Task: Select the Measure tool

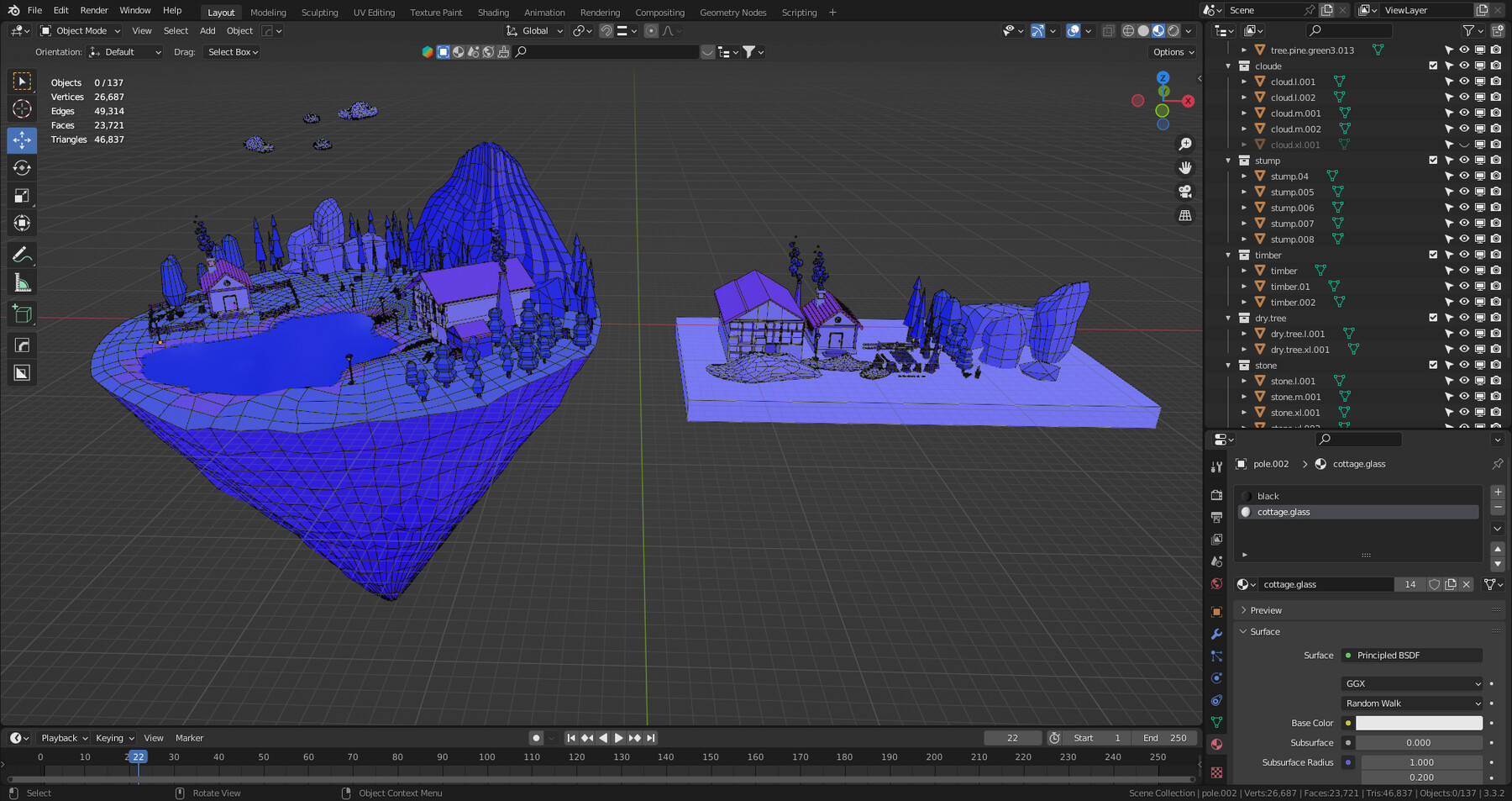Action: (22, 283)
